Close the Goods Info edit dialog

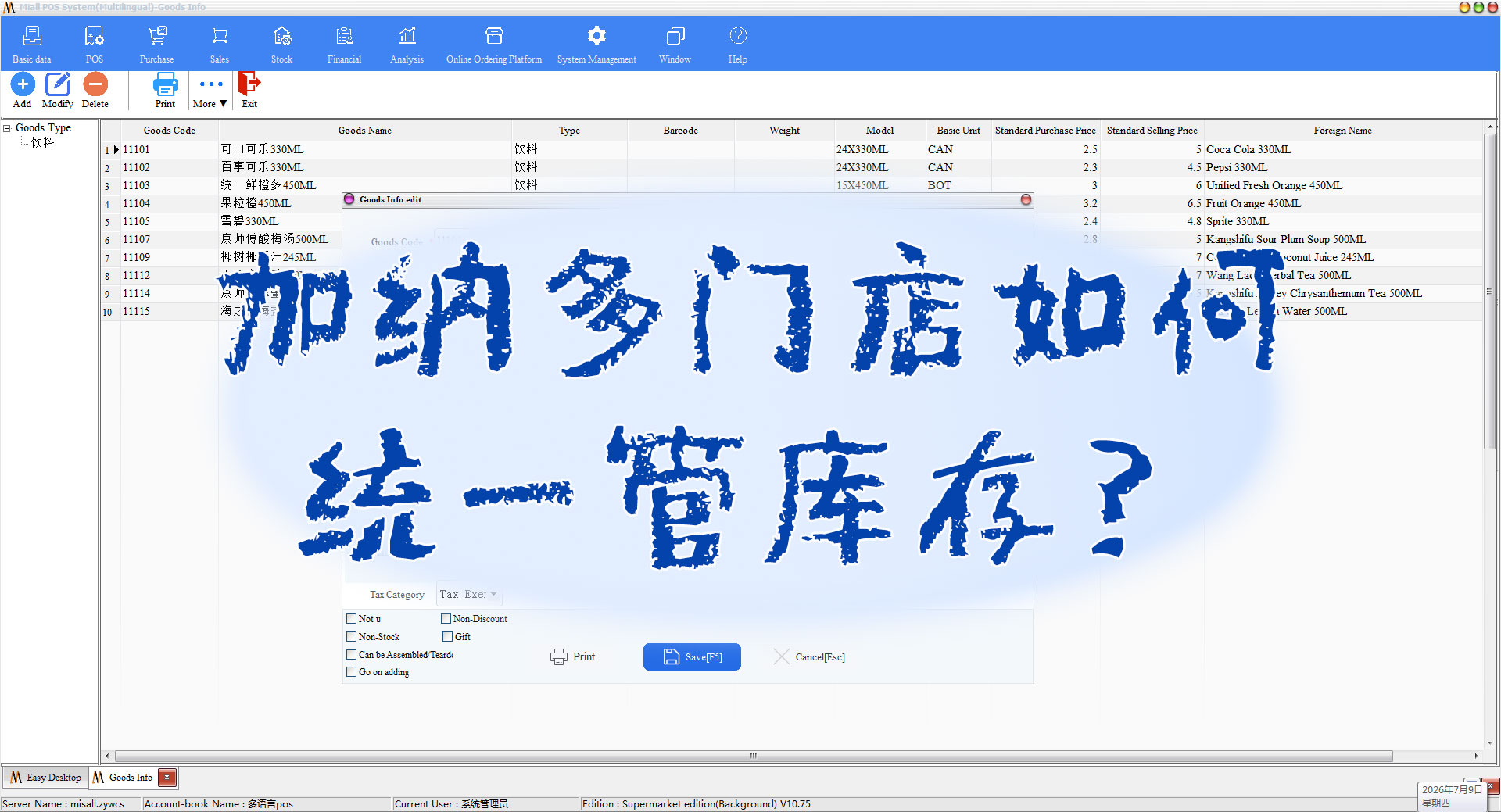(x=1026, y=200)
